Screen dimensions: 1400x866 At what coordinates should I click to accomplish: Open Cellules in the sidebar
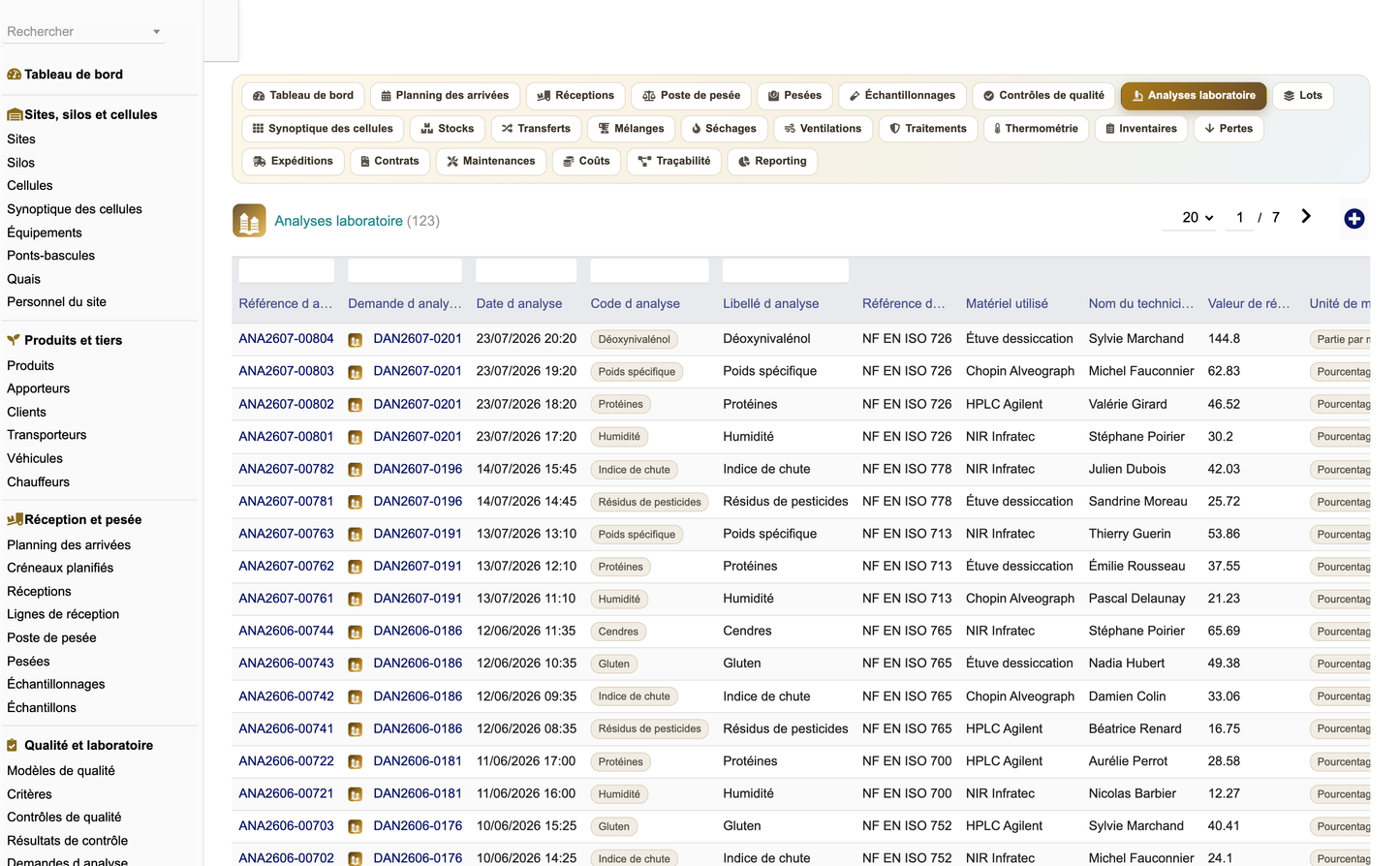click(30, 185)
